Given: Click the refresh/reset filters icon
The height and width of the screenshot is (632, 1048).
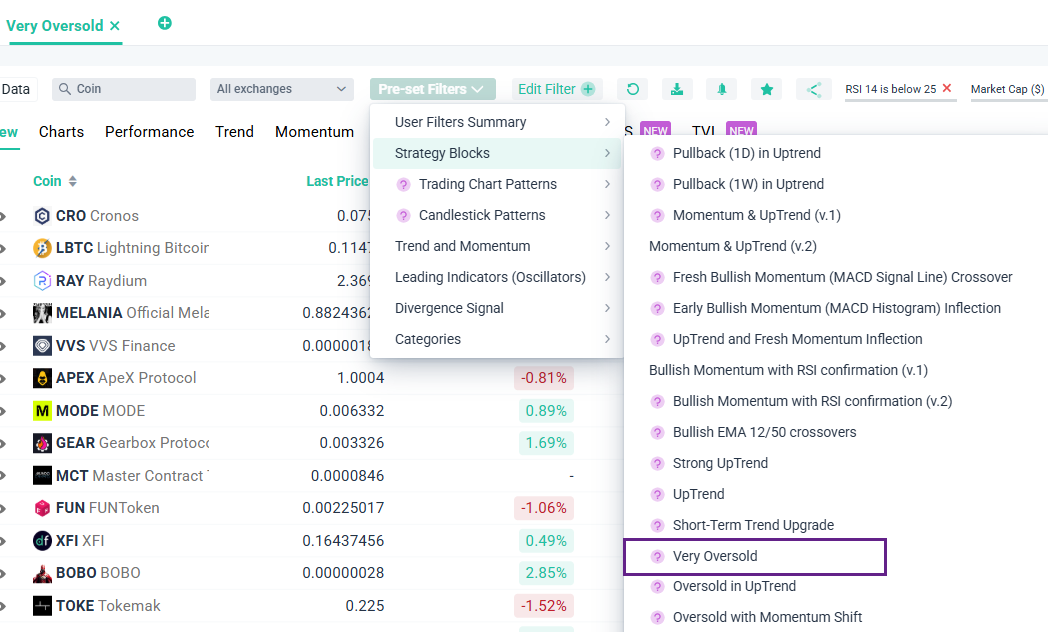Looking at the screenshot, I should [632, 89].
